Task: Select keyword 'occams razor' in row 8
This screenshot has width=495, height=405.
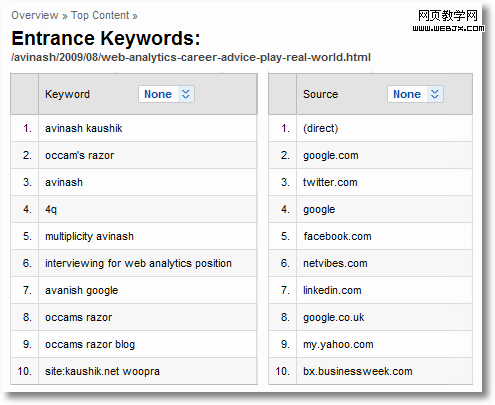Action: click(x=78, y=317)
